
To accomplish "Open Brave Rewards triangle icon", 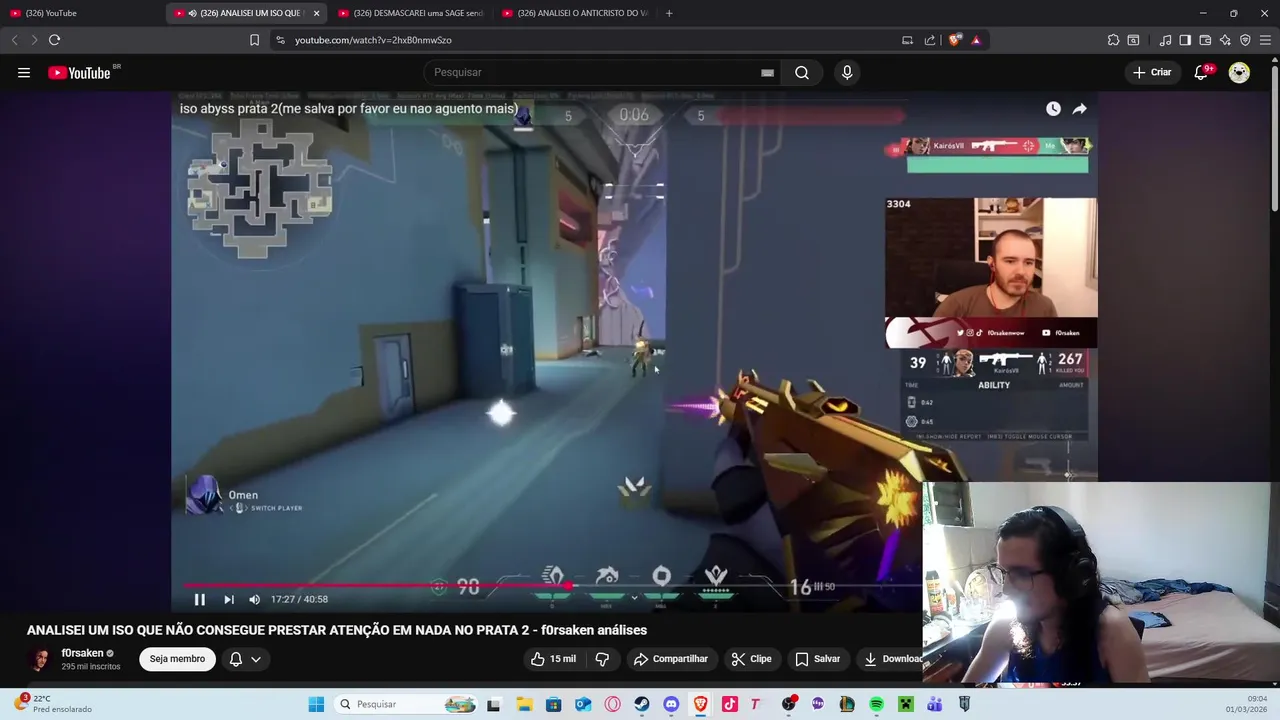I will click(976, 40).
